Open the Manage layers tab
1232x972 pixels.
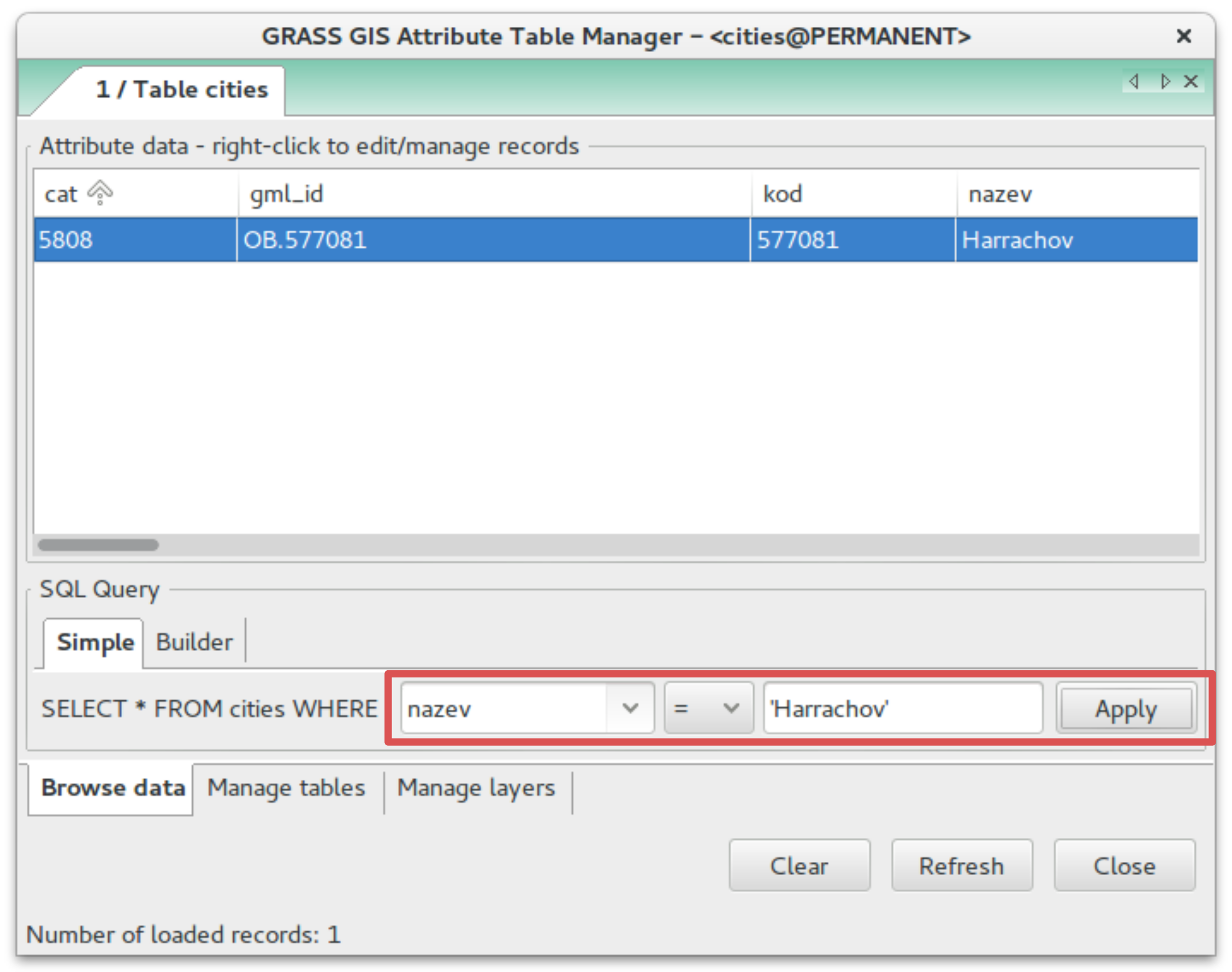tap(476, 788)
